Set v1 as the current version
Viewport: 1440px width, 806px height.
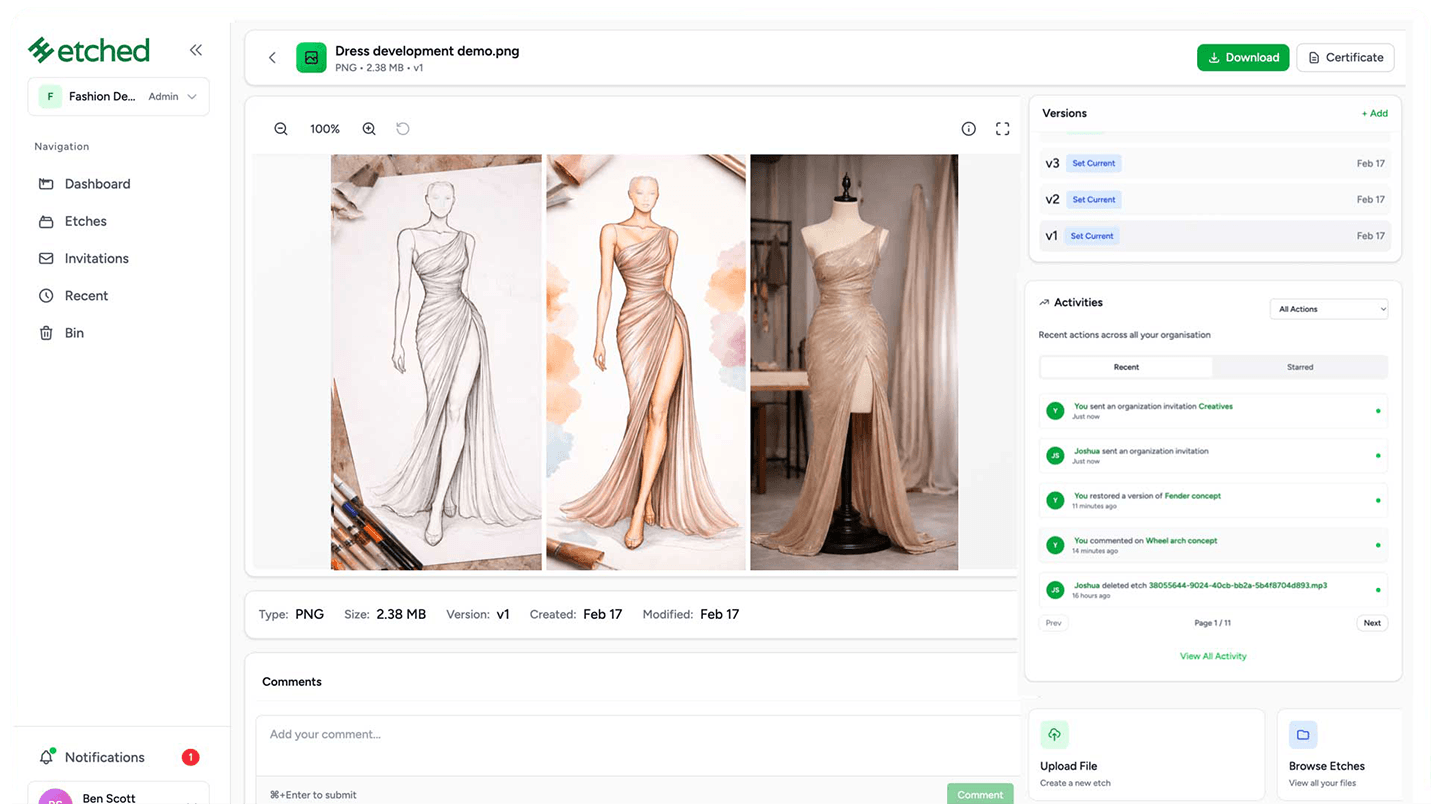point(1092,236)
